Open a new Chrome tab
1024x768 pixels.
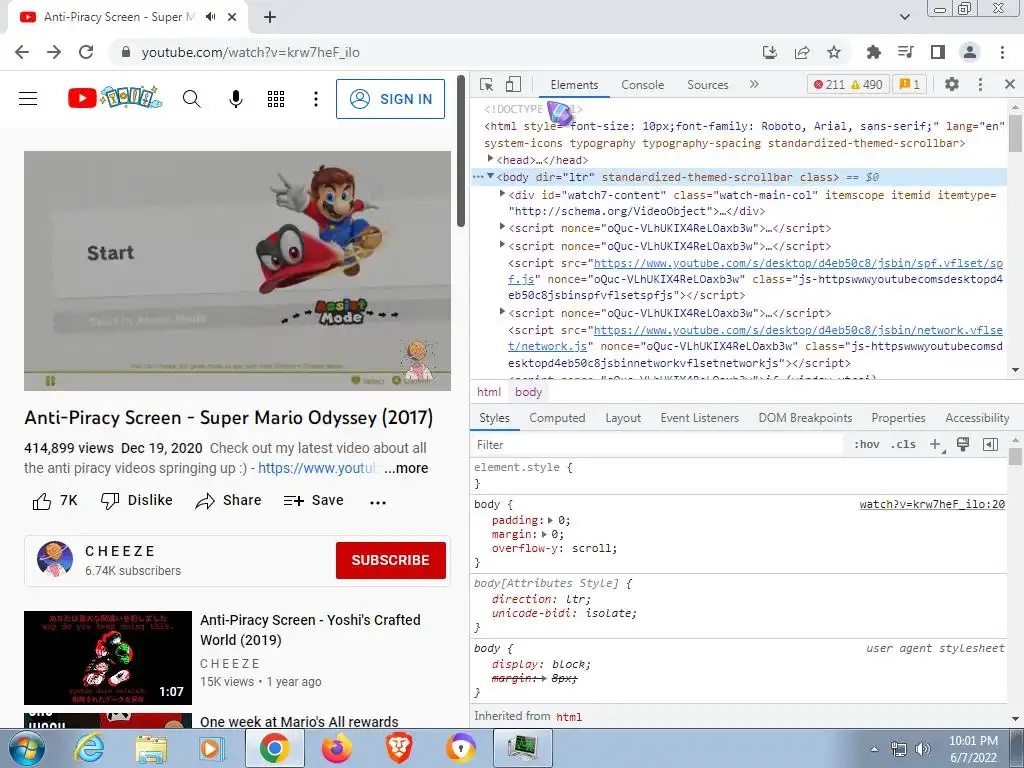click(270, 17)
